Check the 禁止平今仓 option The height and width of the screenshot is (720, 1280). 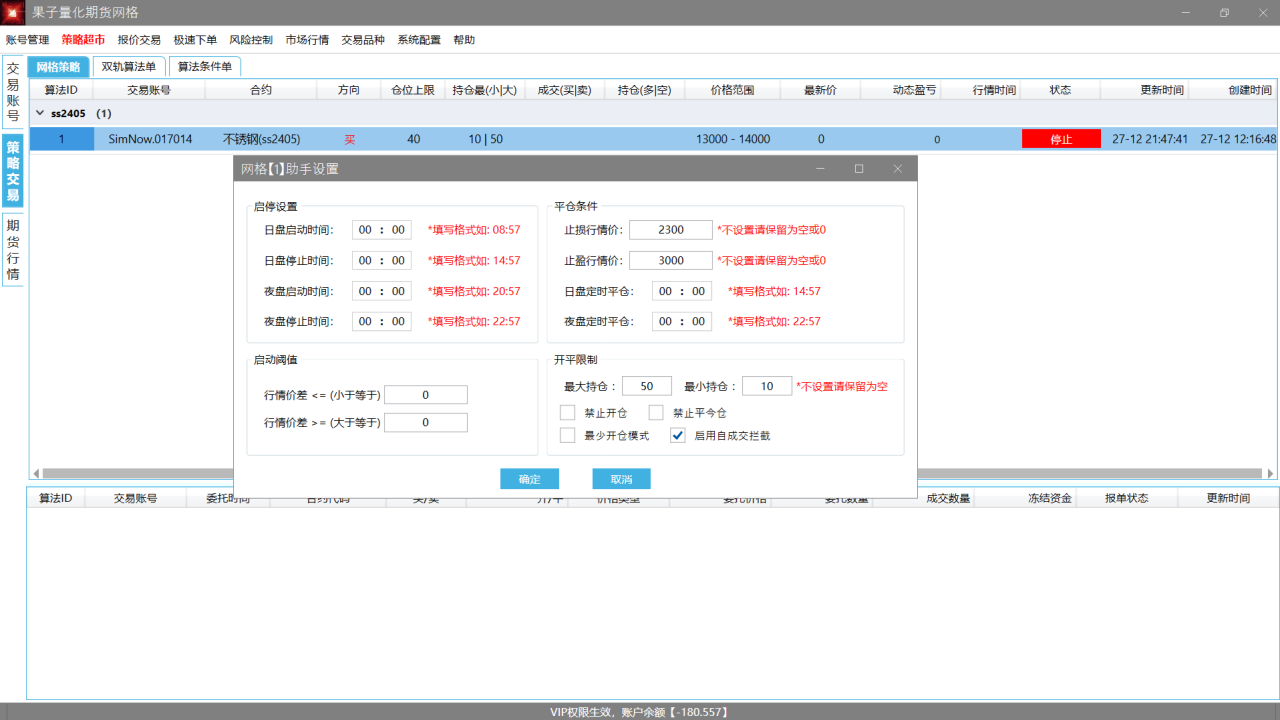[656, 411]
